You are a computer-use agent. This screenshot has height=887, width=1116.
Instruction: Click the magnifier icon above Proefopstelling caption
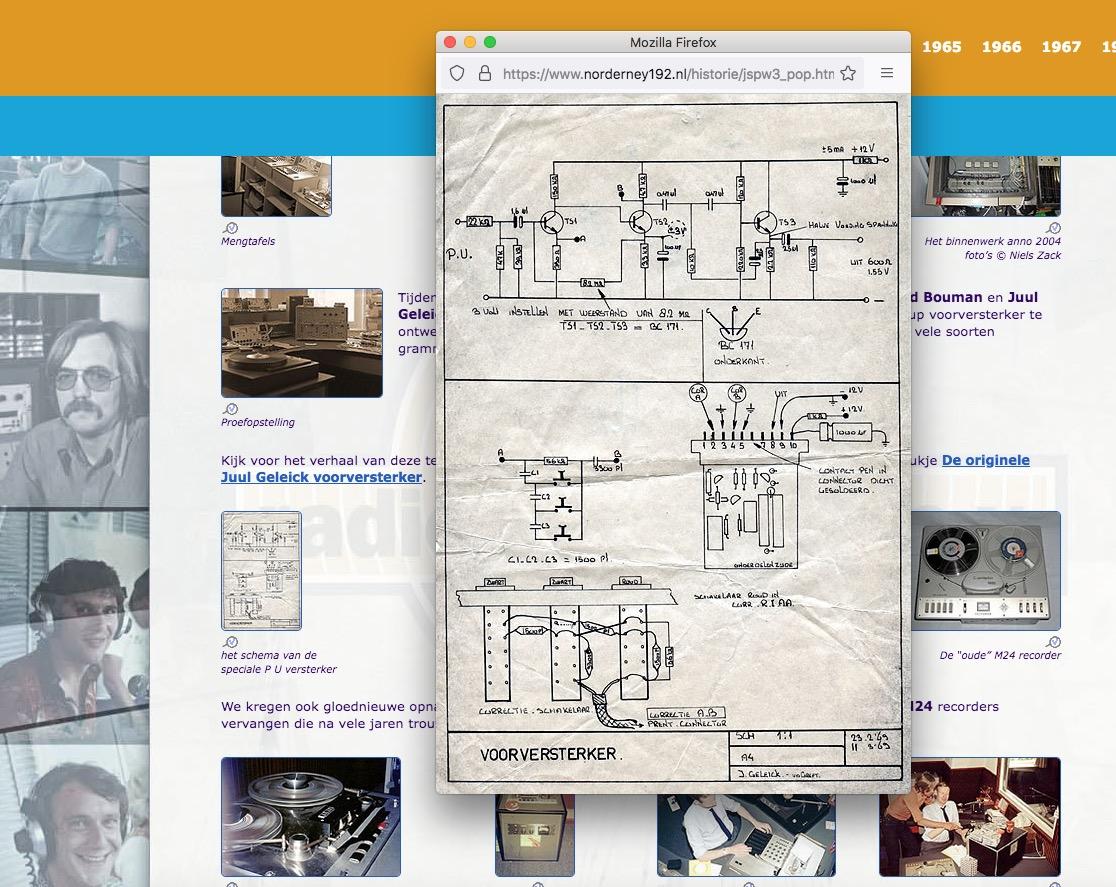(231, 408)
